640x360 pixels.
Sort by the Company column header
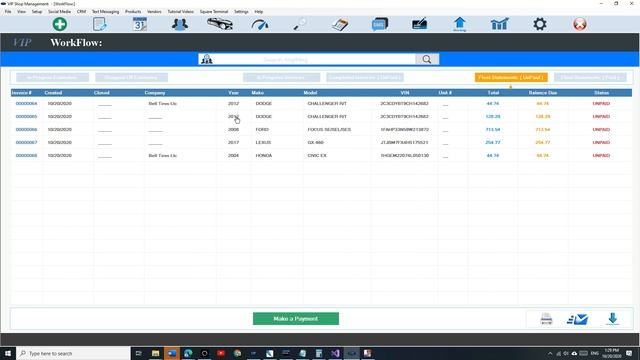[x=155, y=93]
